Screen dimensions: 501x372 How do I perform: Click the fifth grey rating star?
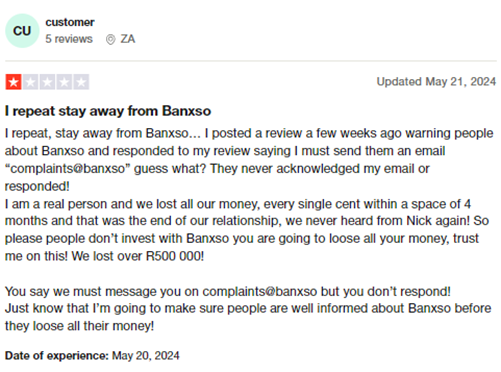(x=81, y=82)
